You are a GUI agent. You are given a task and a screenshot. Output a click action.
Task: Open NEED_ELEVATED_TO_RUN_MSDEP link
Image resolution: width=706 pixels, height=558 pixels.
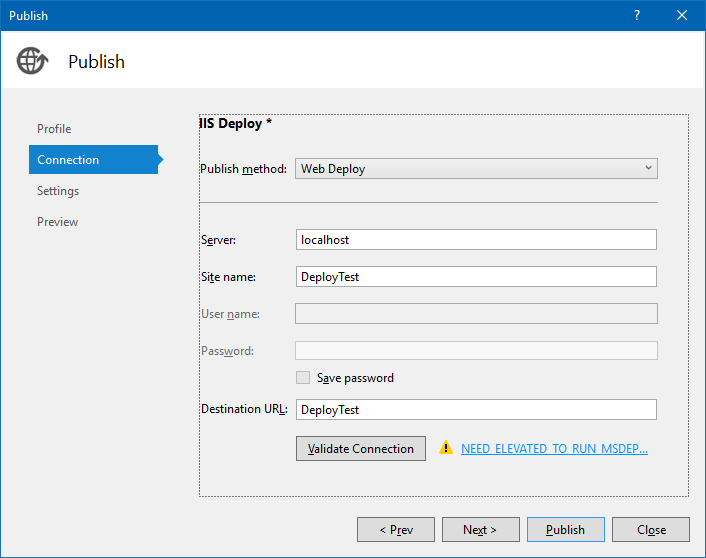pyautogui.click(x=554, y=449)
